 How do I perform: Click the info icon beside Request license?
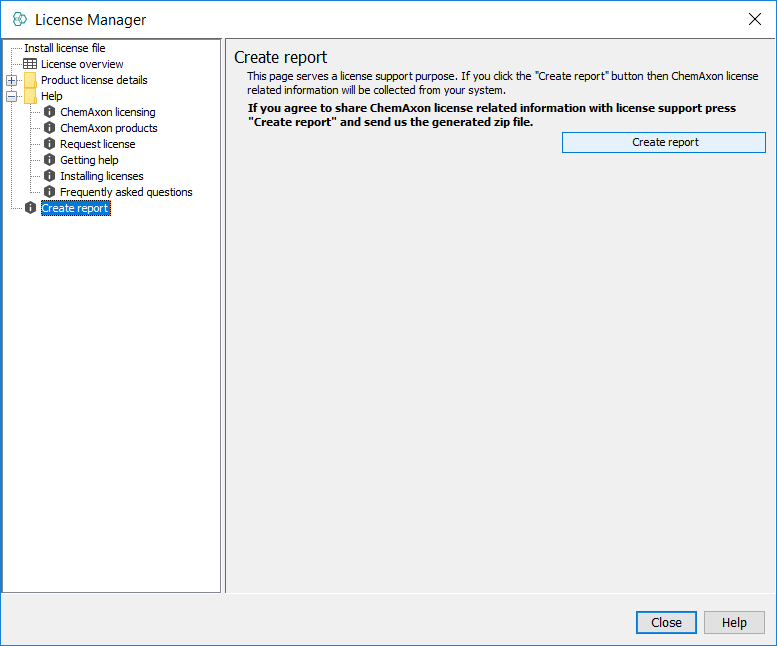(x=49, y=144)
